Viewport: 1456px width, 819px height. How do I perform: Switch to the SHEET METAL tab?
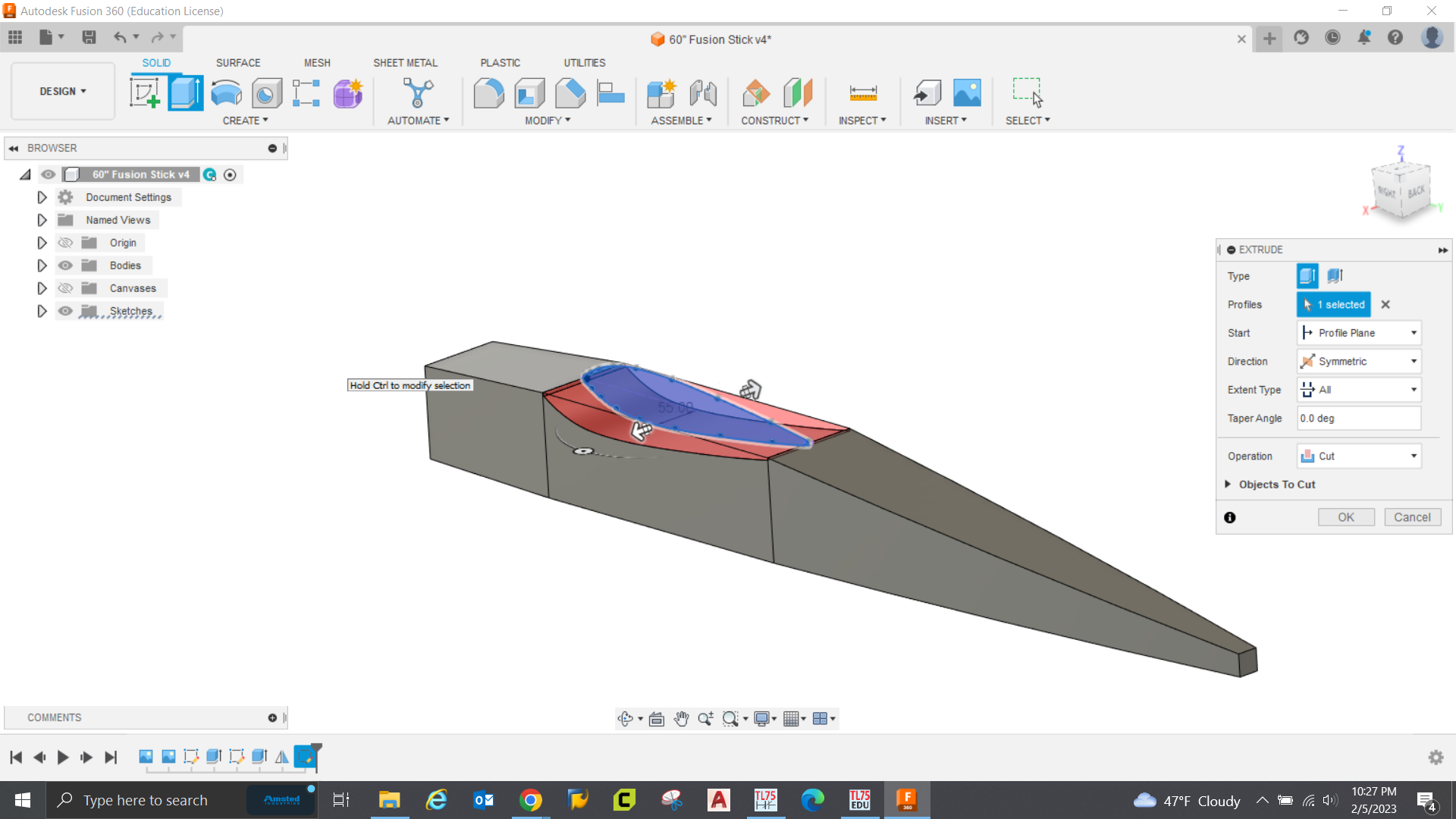[x=406, y=63]
